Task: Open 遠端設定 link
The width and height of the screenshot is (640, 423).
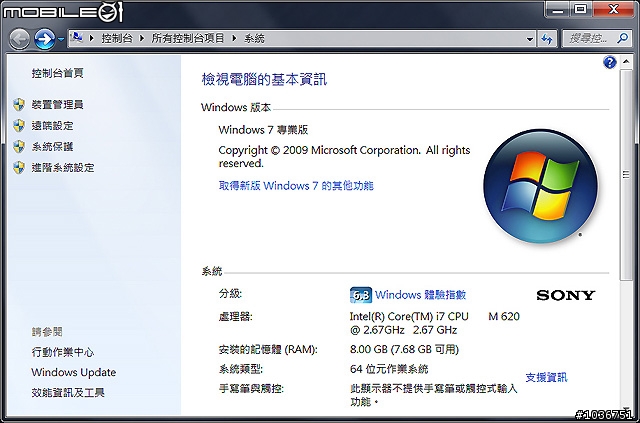Action: (52, 125)
